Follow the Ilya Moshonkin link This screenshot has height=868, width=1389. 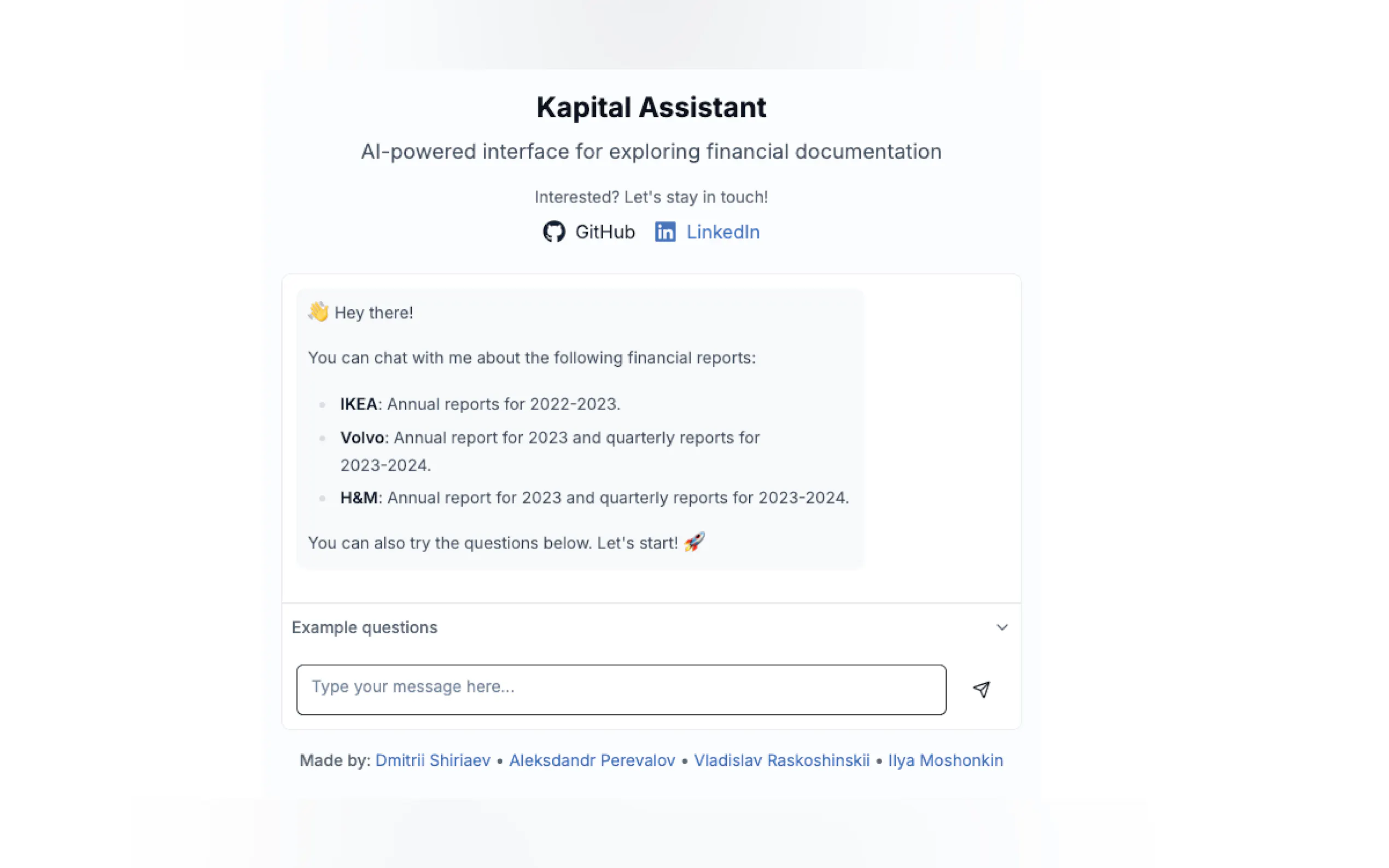pos(945,760)
